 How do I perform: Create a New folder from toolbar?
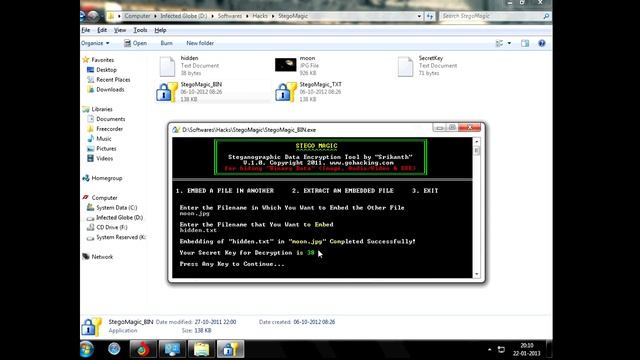click(200, 43)
